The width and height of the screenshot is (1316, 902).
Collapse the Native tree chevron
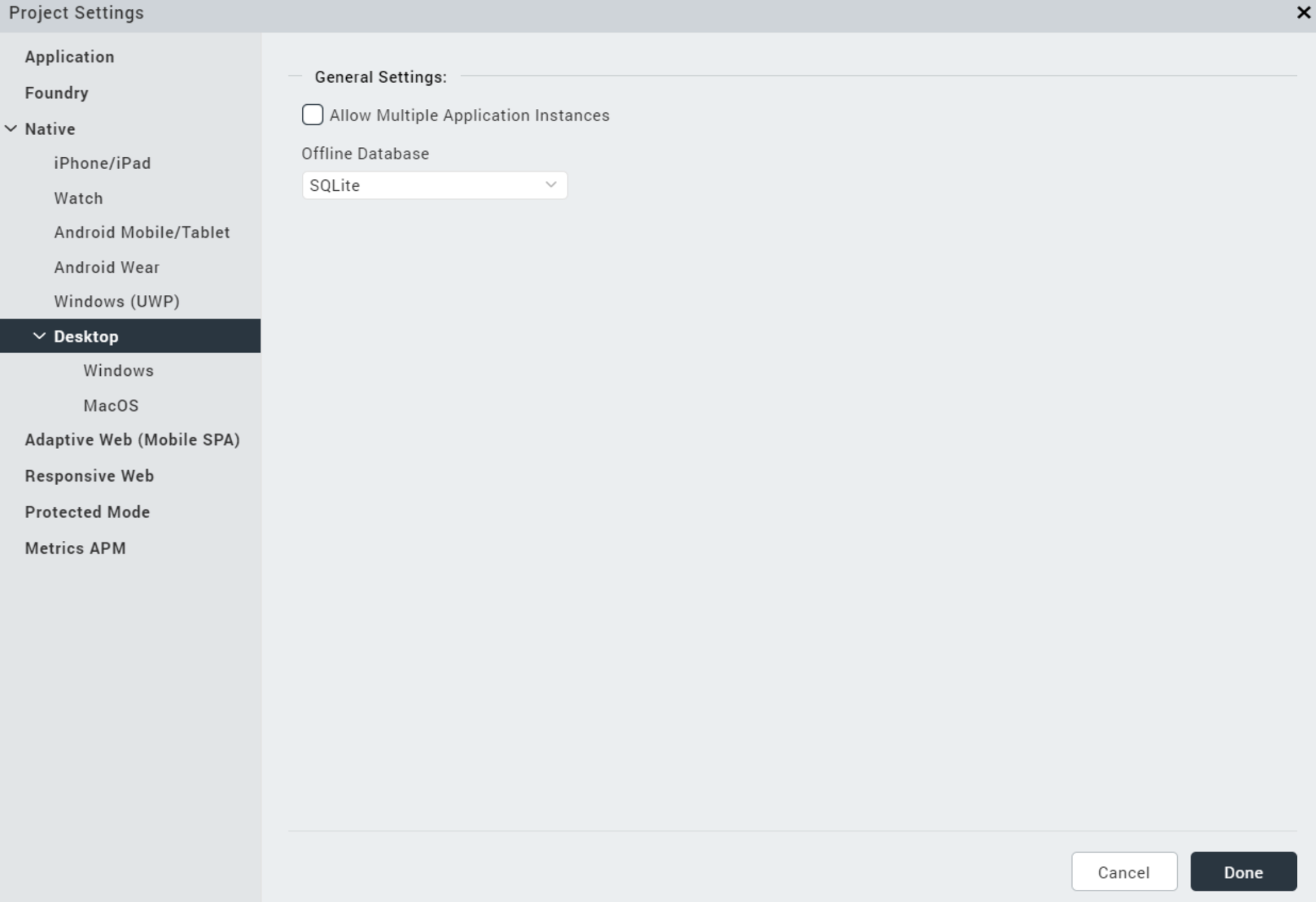pos(11,129)
